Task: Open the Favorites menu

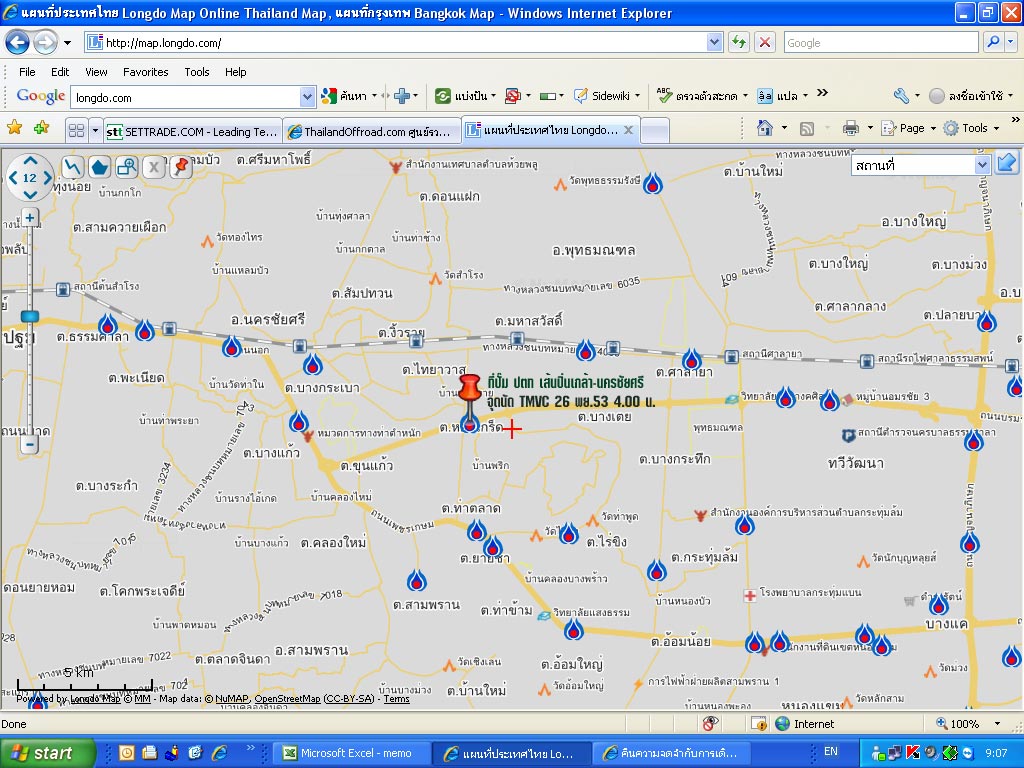Action: [x=145, y=72]
